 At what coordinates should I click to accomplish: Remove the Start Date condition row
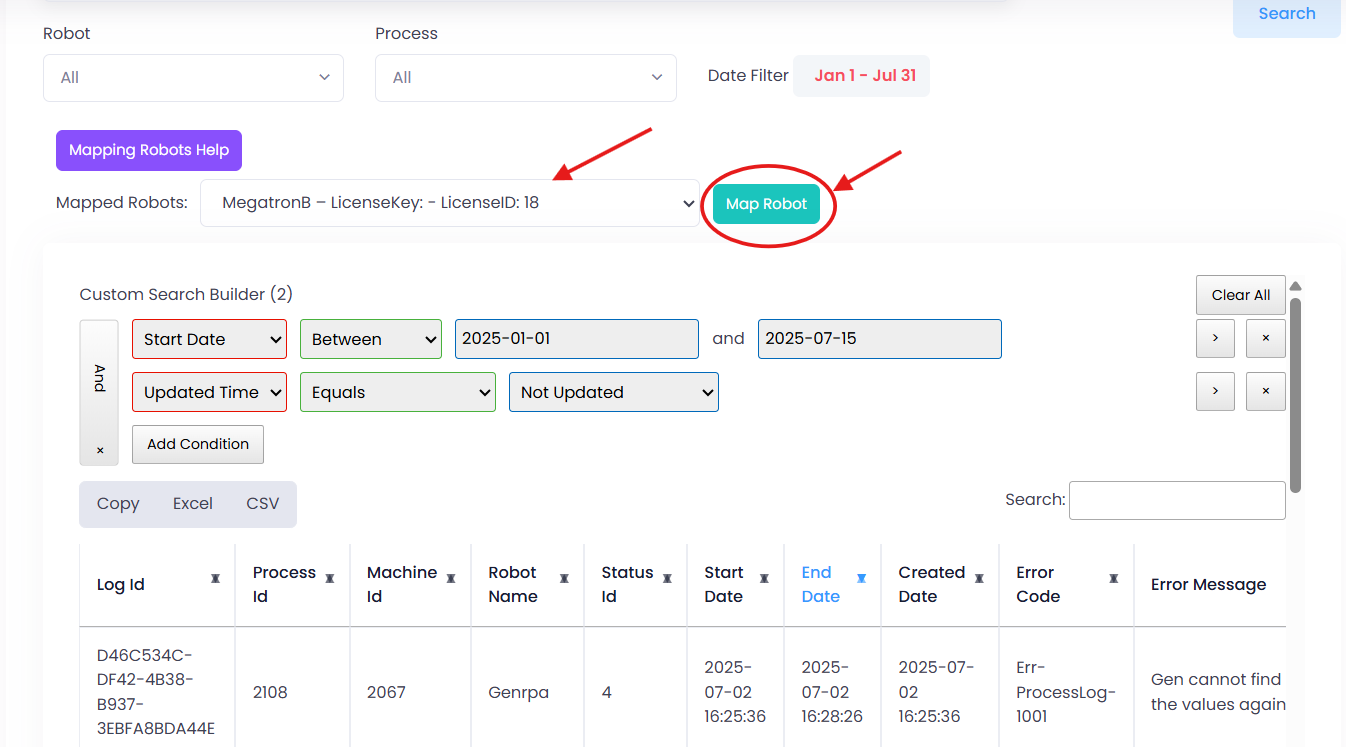[x=1265, y=339]
